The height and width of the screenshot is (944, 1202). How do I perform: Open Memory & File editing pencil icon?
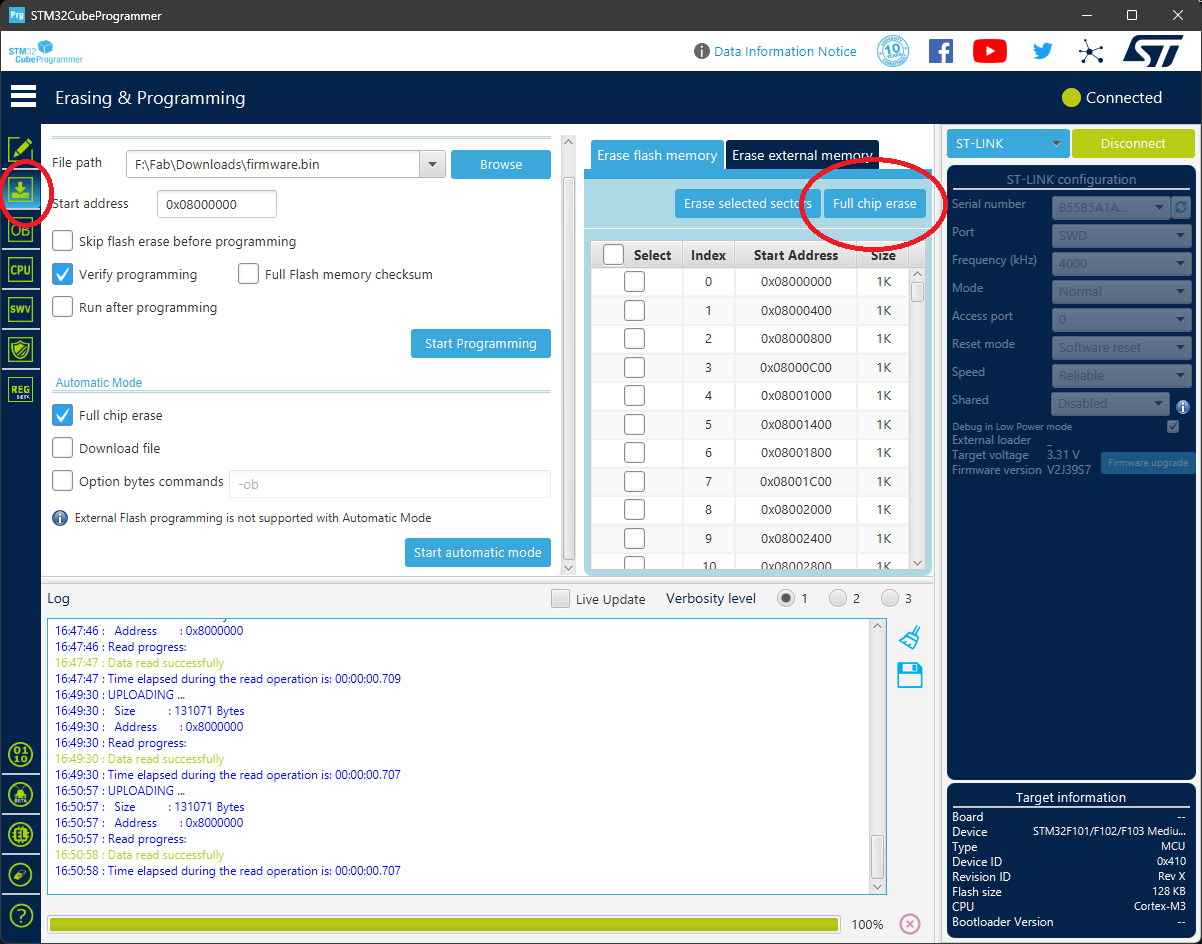click(20, 149)
